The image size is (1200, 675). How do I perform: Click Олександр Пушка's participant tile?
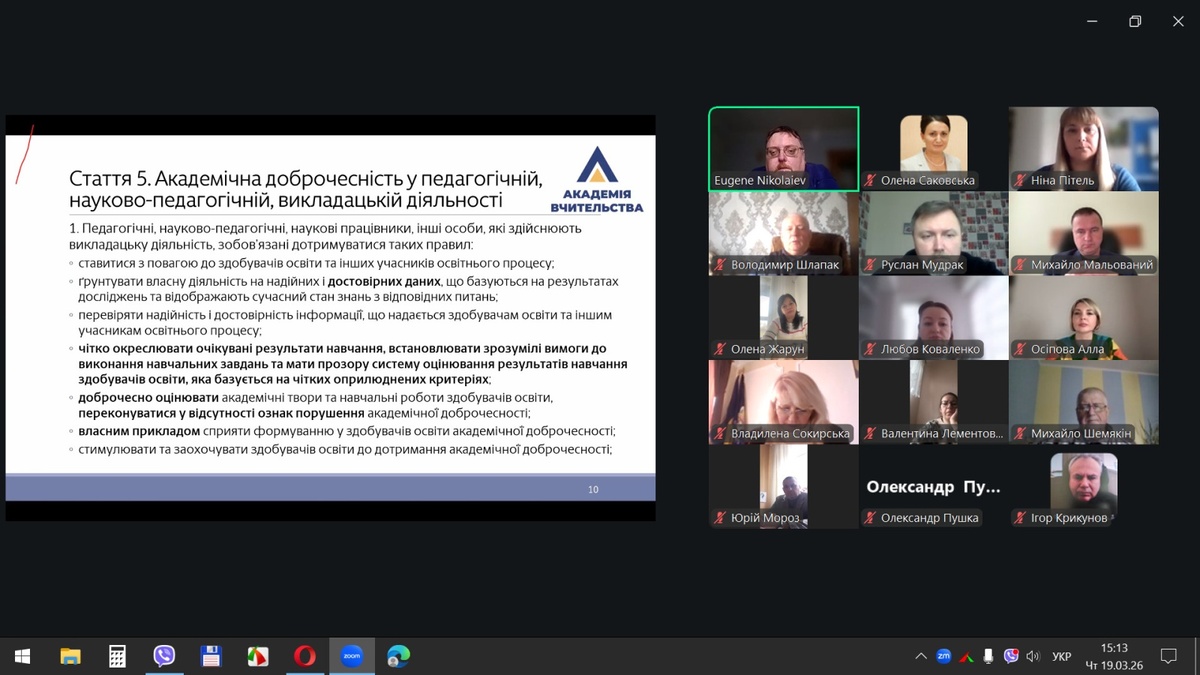[x=933, y=487]
